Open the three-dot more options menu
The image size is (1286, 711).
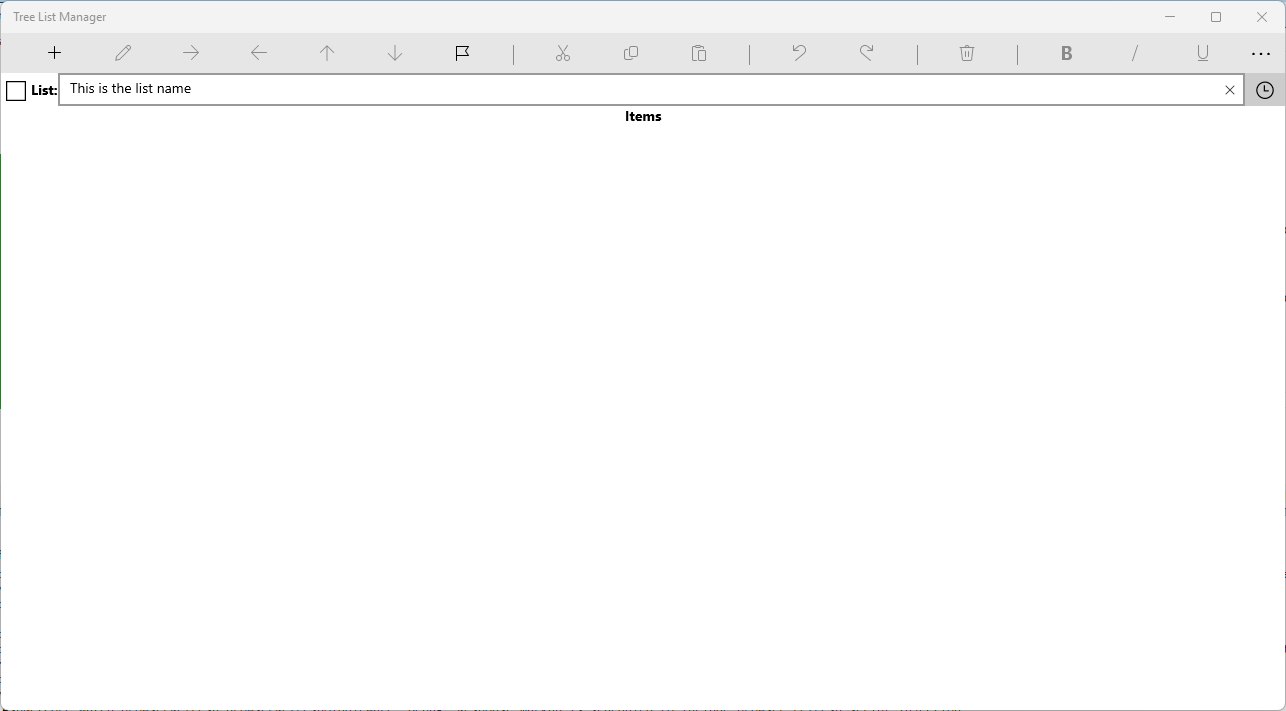pos(1261,53)
